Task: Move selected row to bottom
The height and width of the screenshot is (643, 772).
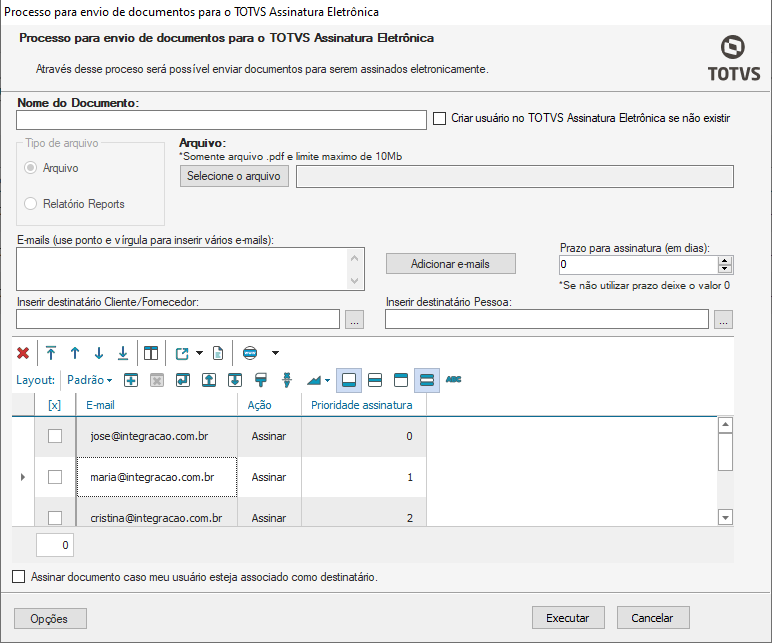Action: 123,353
